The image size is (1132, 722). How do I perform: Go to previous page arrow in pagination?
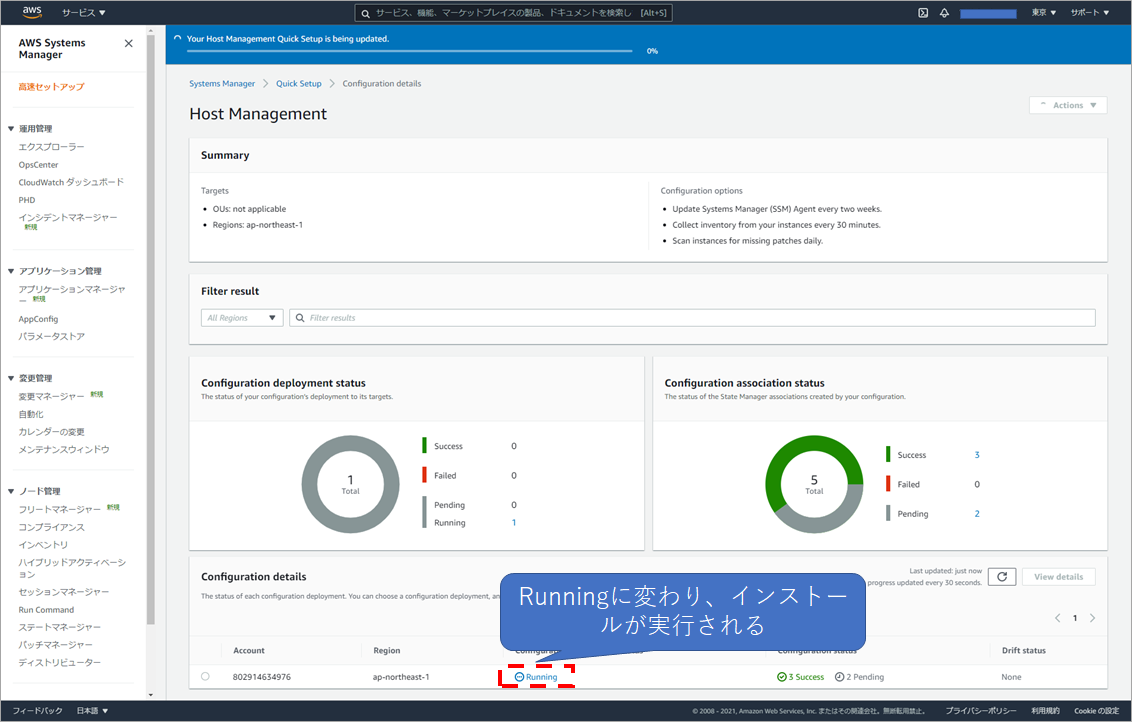[1058, 618]
